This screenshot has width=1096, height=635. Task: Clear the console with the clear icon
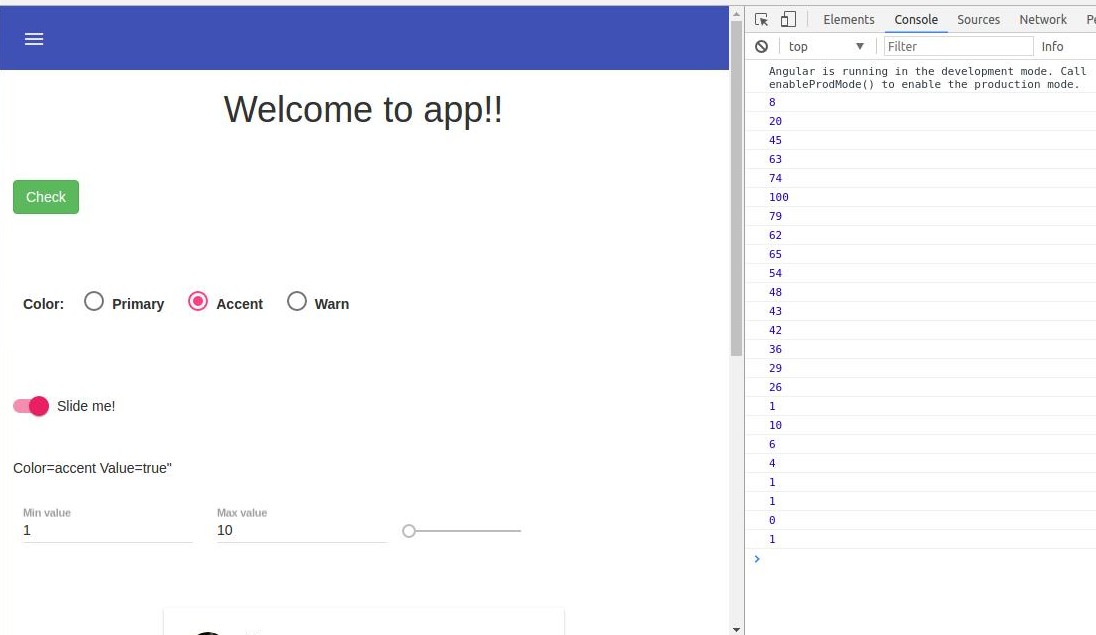[x=762, y=46]
